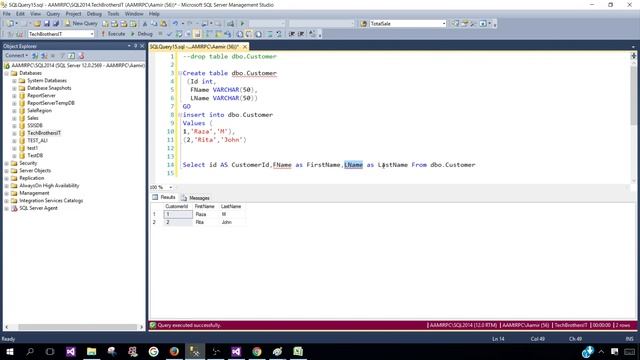Click the Disconnect icon in Object Explorer
This screenshot has width=640, height=360.
tap(44, 56)
